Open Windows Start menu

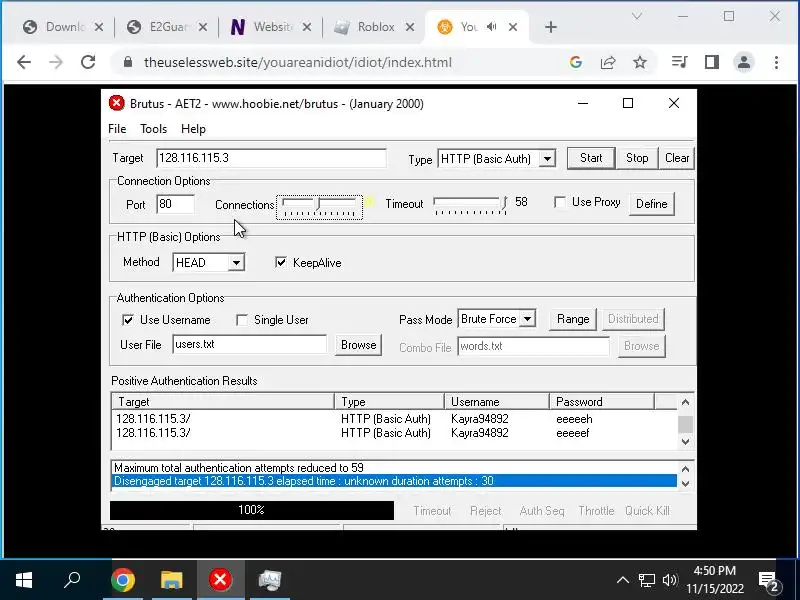coord(23,580)
